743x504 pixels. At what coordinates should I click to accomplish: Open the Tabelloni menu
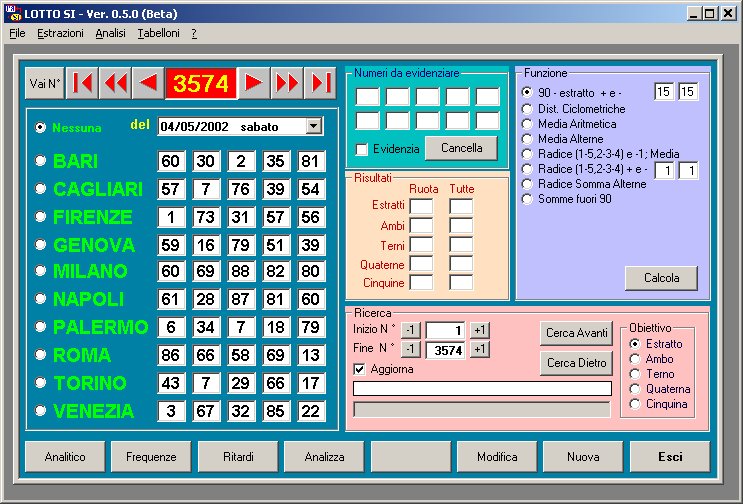(x=158, y=33)
